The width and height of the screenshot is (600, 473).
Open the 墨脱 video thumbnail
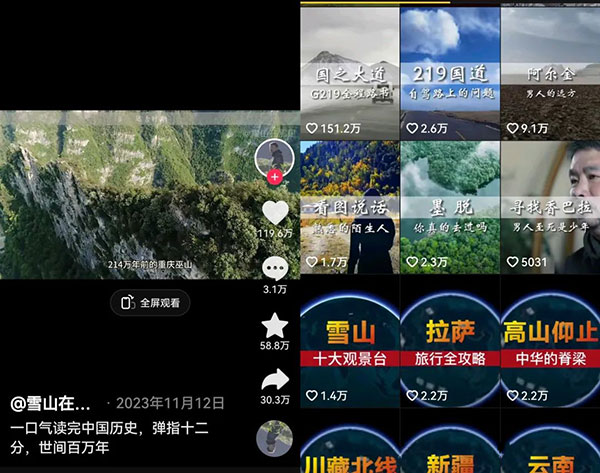click(449, 205)
